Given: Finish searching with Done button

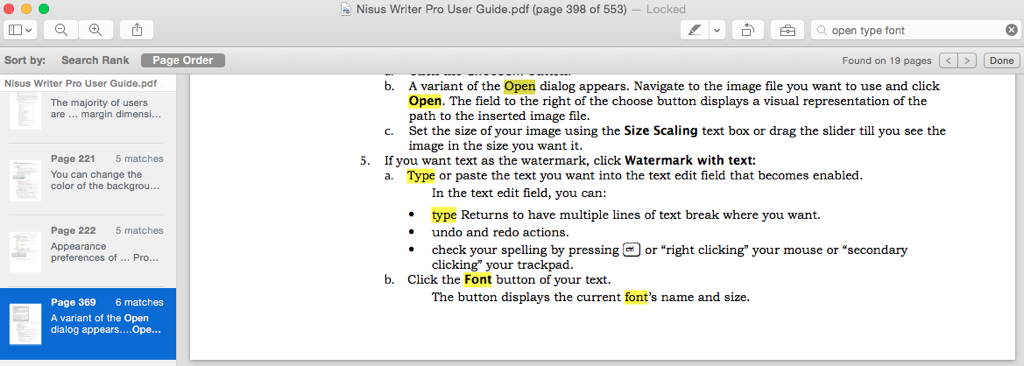Looking at the screenshot, I should tap(1001, 61).
